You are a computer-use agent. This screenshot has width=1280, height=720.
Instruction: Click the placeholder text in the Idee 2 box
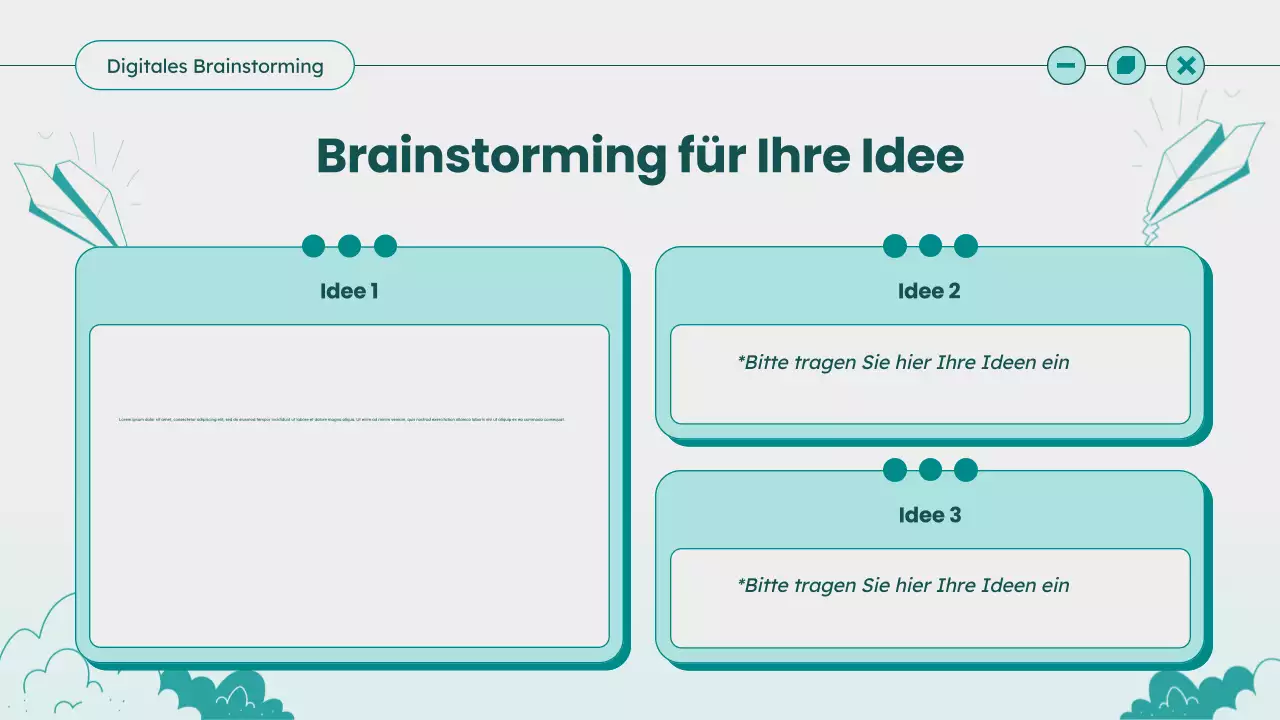pos(903,363)
